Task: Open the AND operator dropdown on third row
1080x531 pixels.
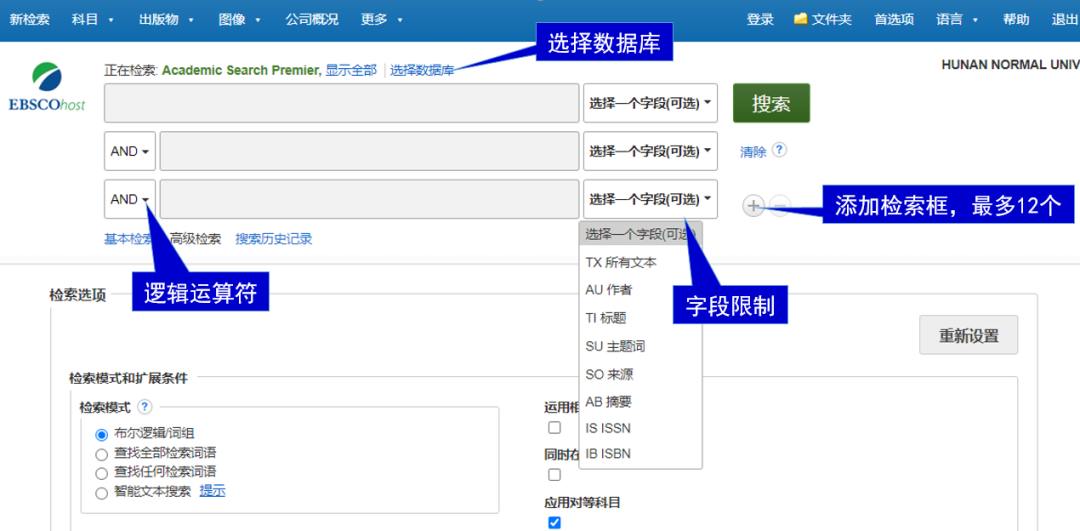Action: (x=129, y=199)
